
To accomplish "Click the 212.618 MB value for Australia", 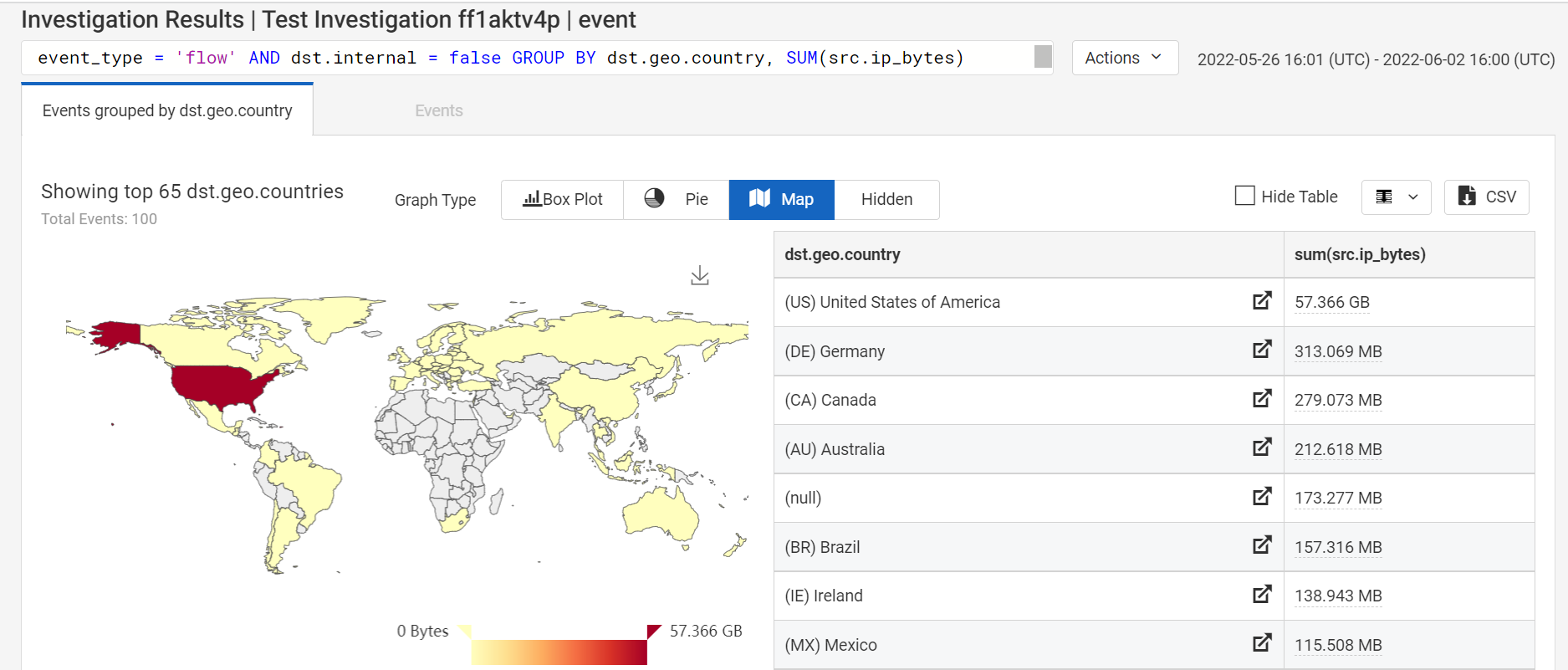I will tap(1338, 449).
